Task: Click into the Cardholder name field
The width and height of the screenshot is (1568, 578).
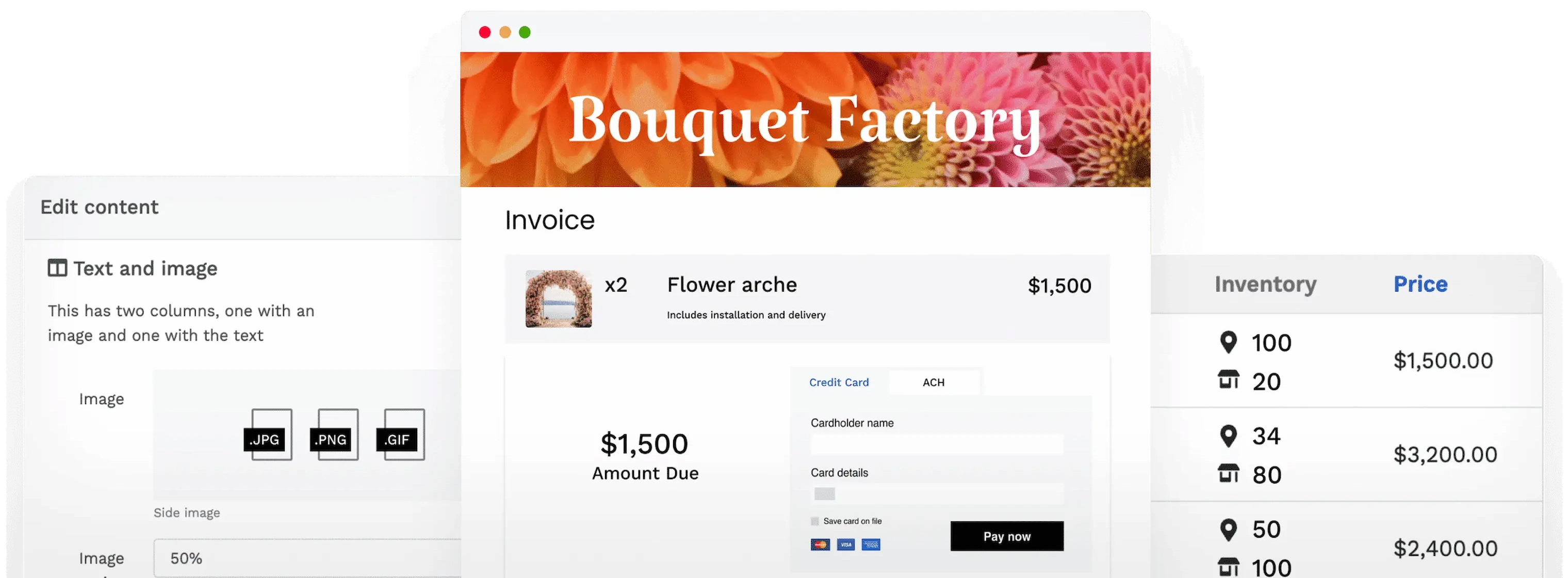Action: click(937, 444)
